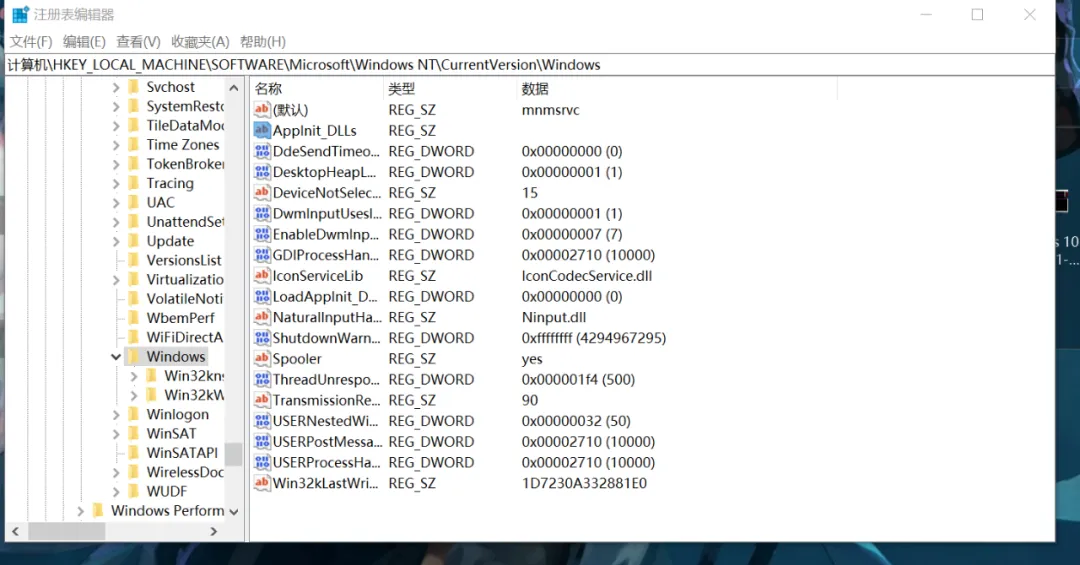
Task: Expand the first Win32kns subkey arrow
Action: click(x=134, y=376)
